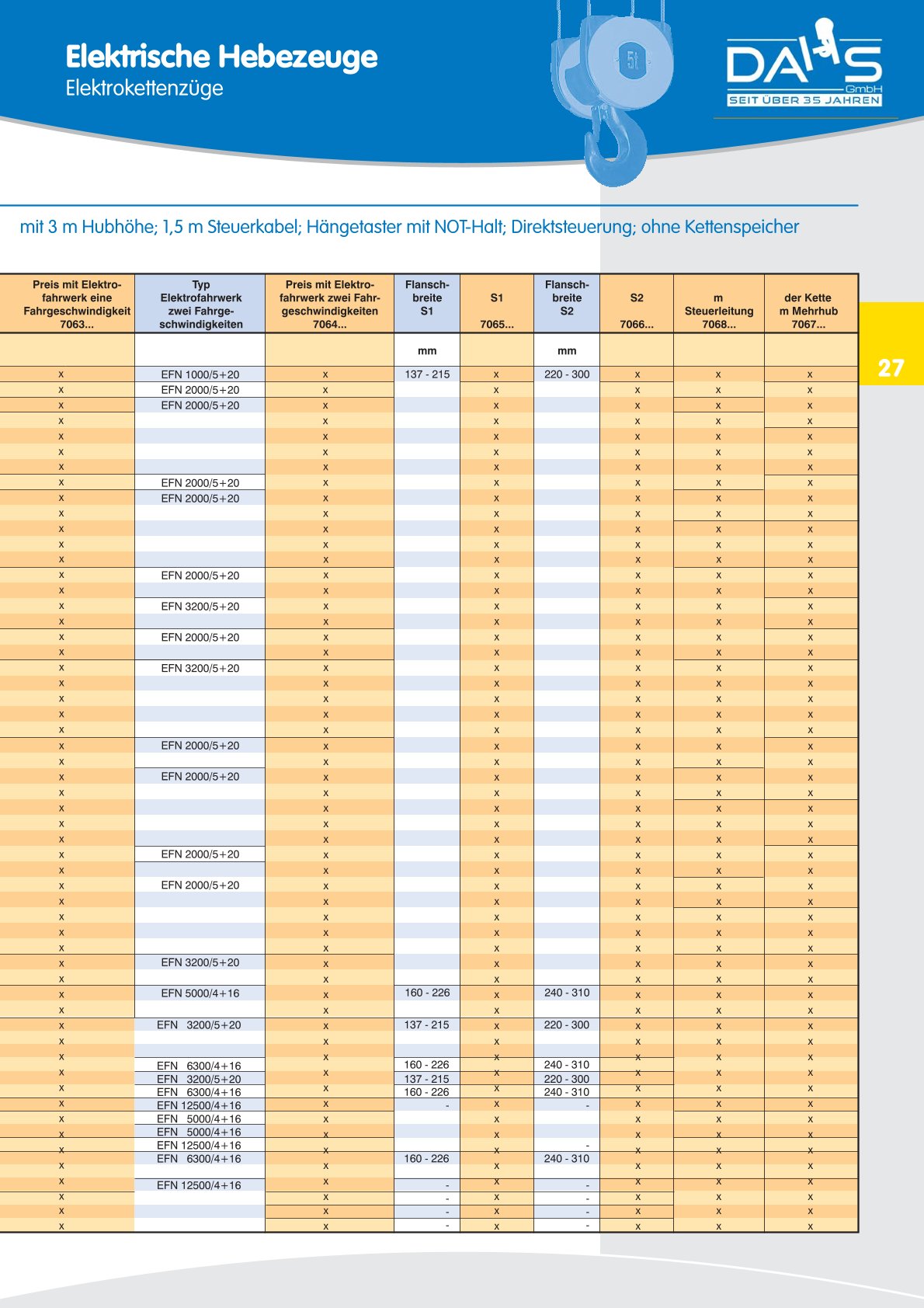This screenshot has width=924, height=1308.
Task: Click the 'm Steuerleitung 7068...' column header
Action: 719,311
